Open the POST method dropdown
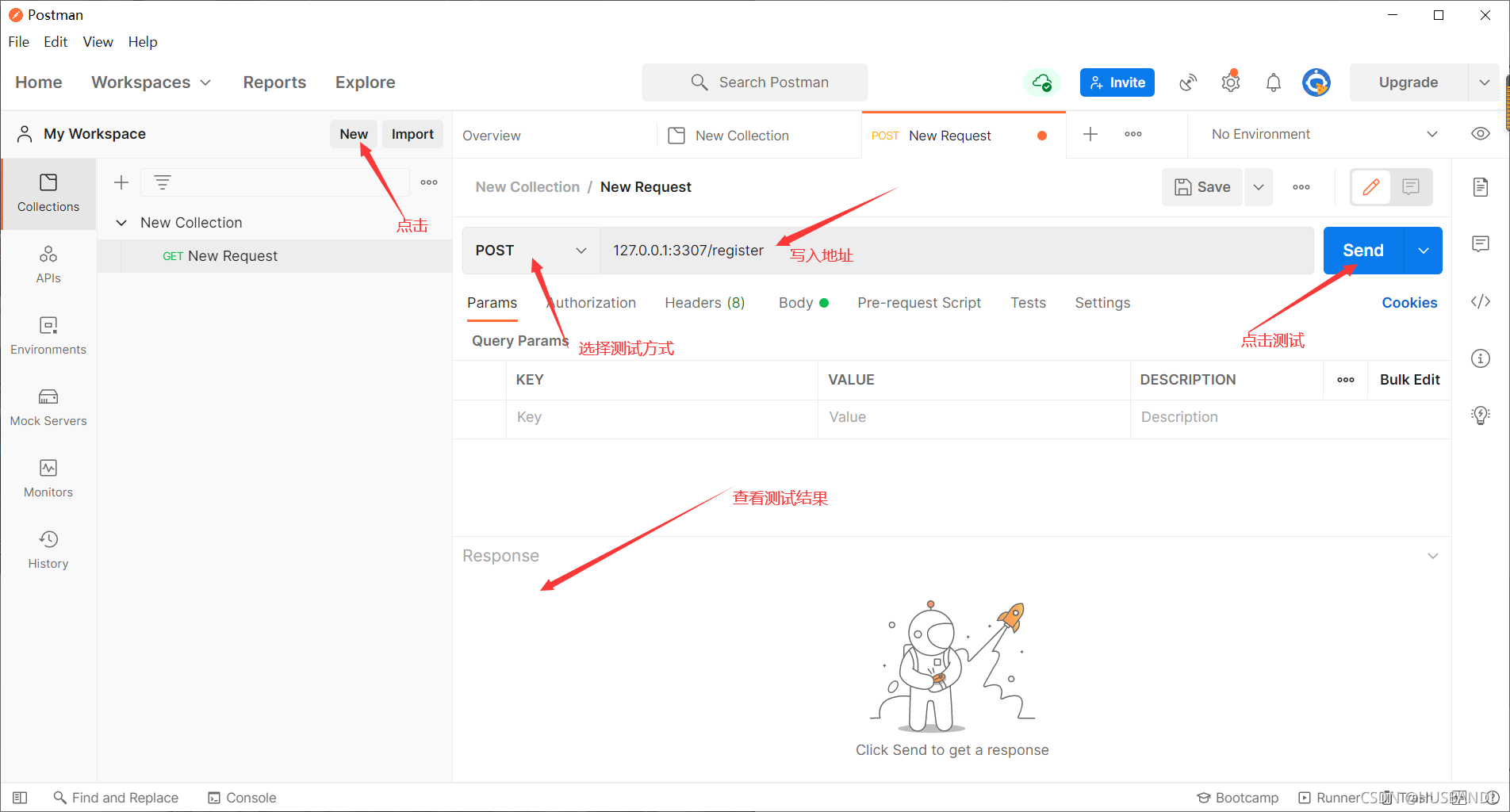This screenshot has width=1510, height=812. [x=531, y=251]
